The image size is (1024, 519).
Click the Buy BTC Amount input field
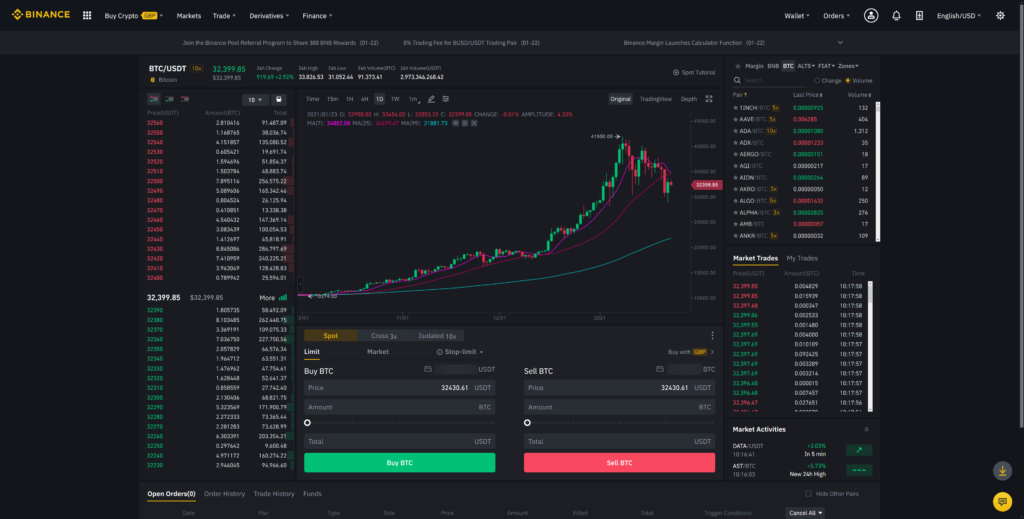(x=399, y=407)
